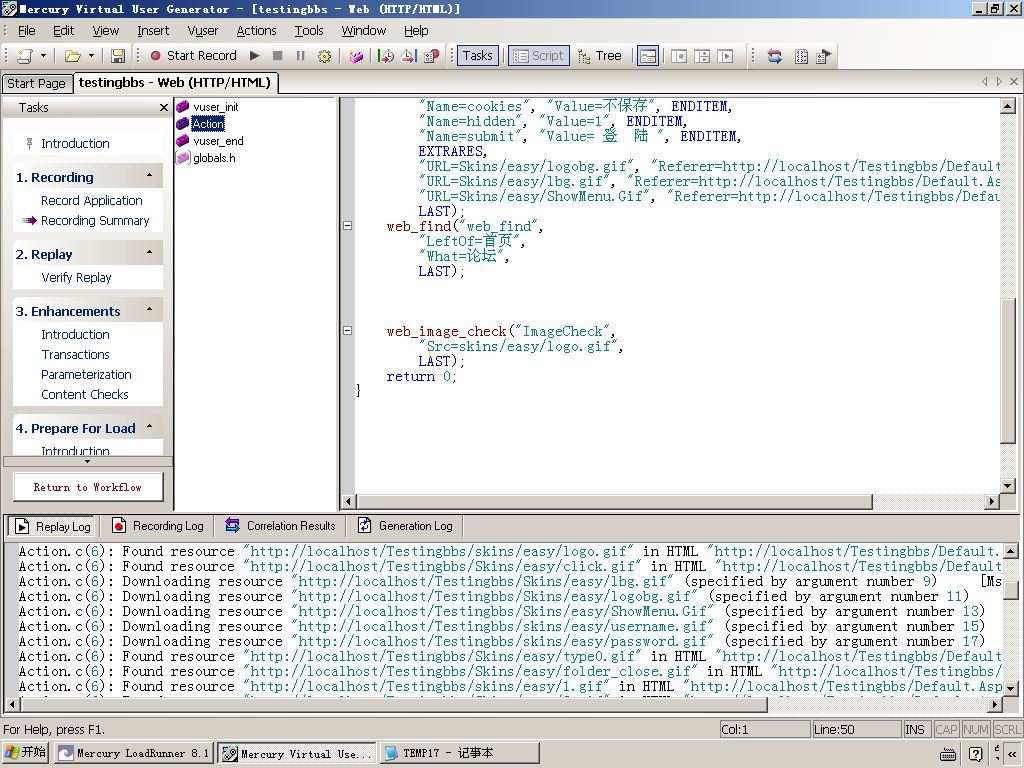Collapse the 2. Replay task section
The width and height of the screenshot is (1024, 768).
click(x=150, y=253)
